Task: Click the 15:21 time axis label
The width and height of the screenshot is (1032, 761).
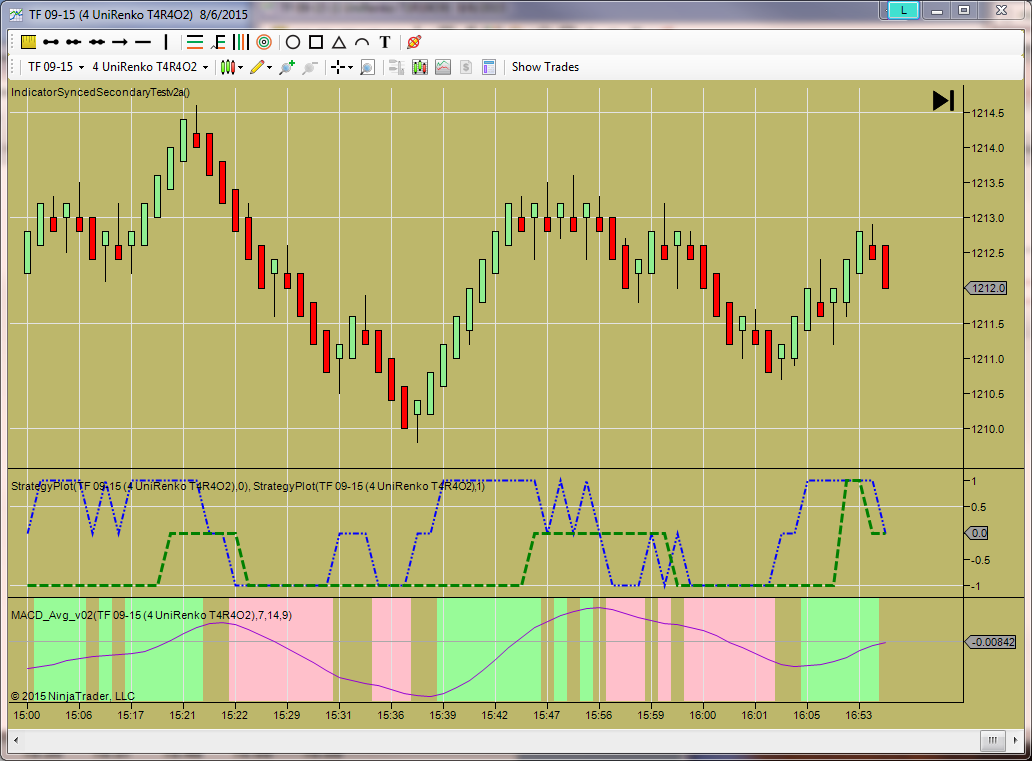Action: (x=182, y=715)
